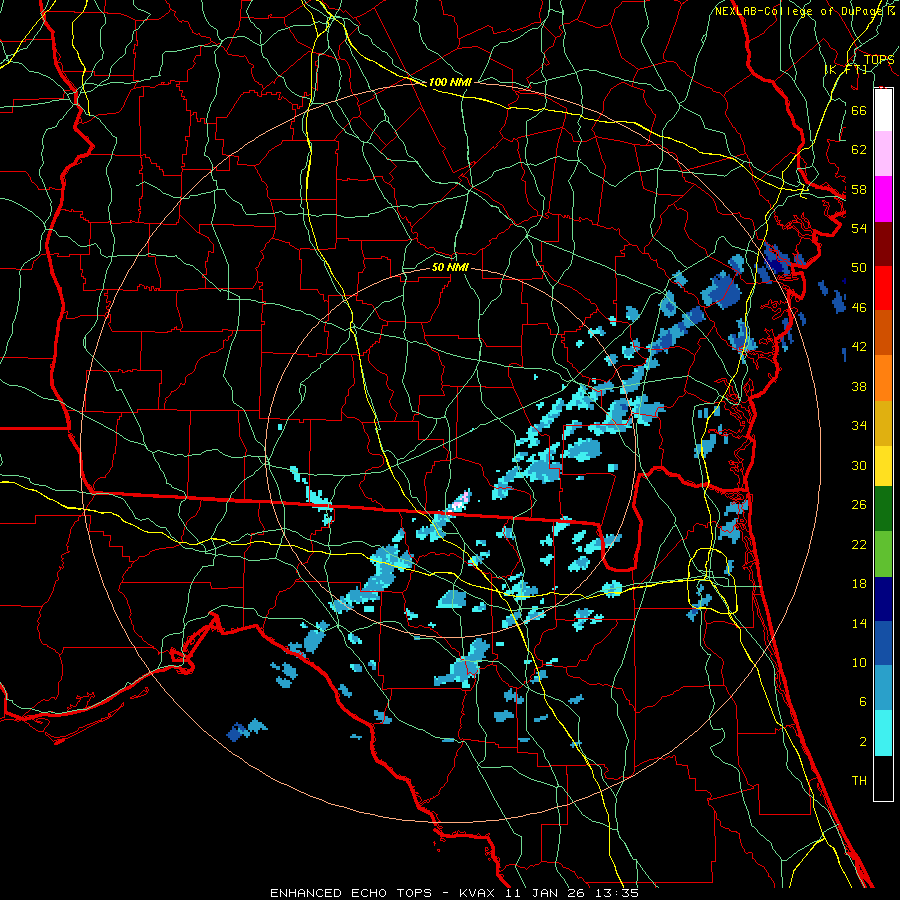
Task: Click the gold 38 kft legend swatch
Action: point(883,423)
